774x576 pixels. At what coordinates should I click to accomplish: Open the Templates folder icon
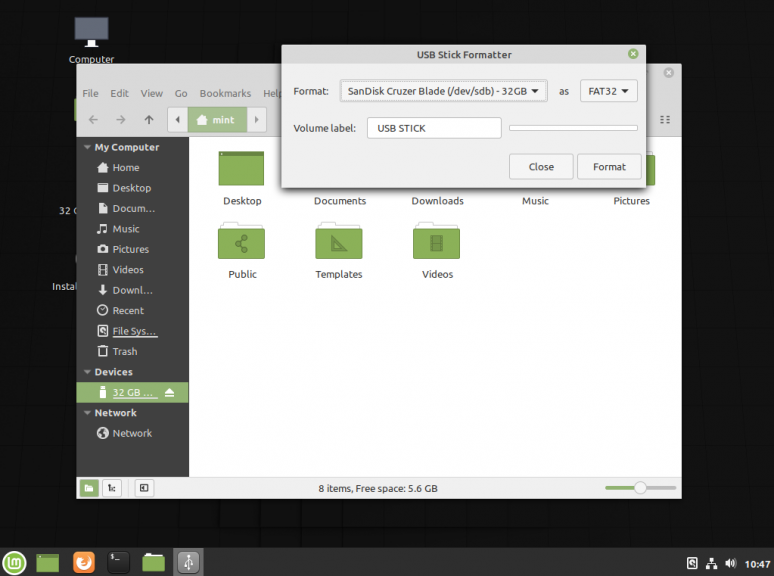pos(339,241)
